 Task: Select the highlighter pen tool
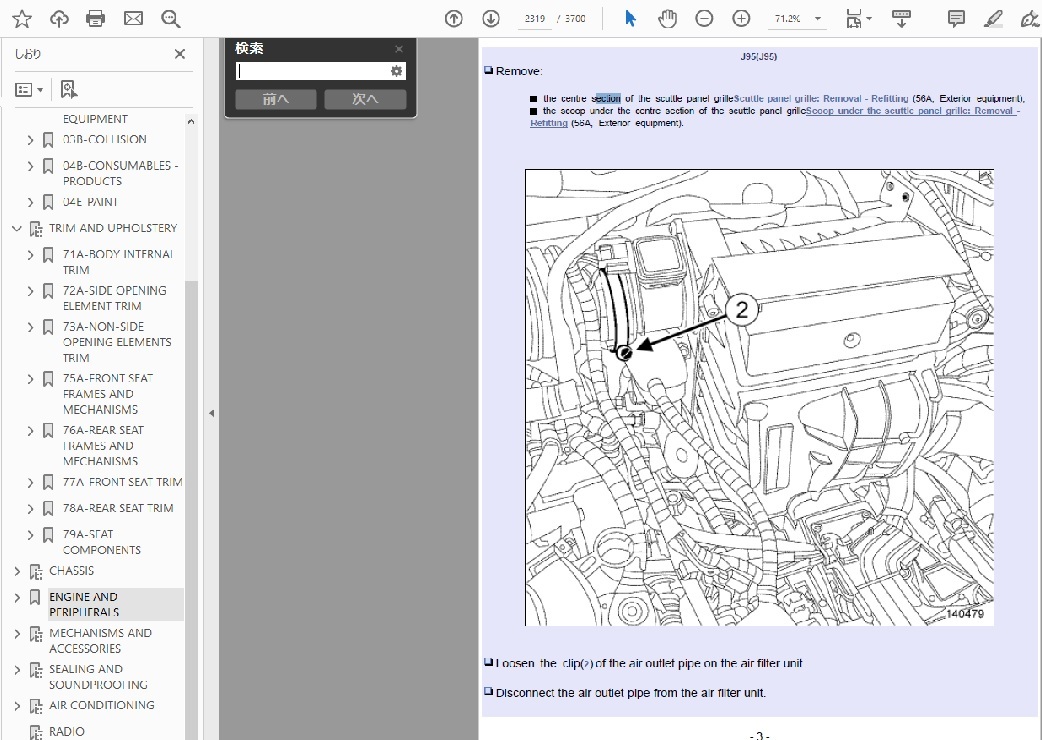993,19
